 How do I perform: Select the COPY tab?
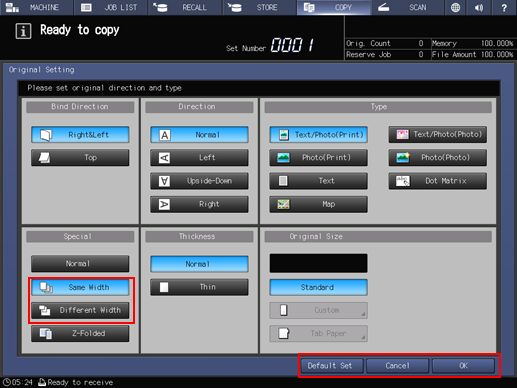[x=334, y=7]
